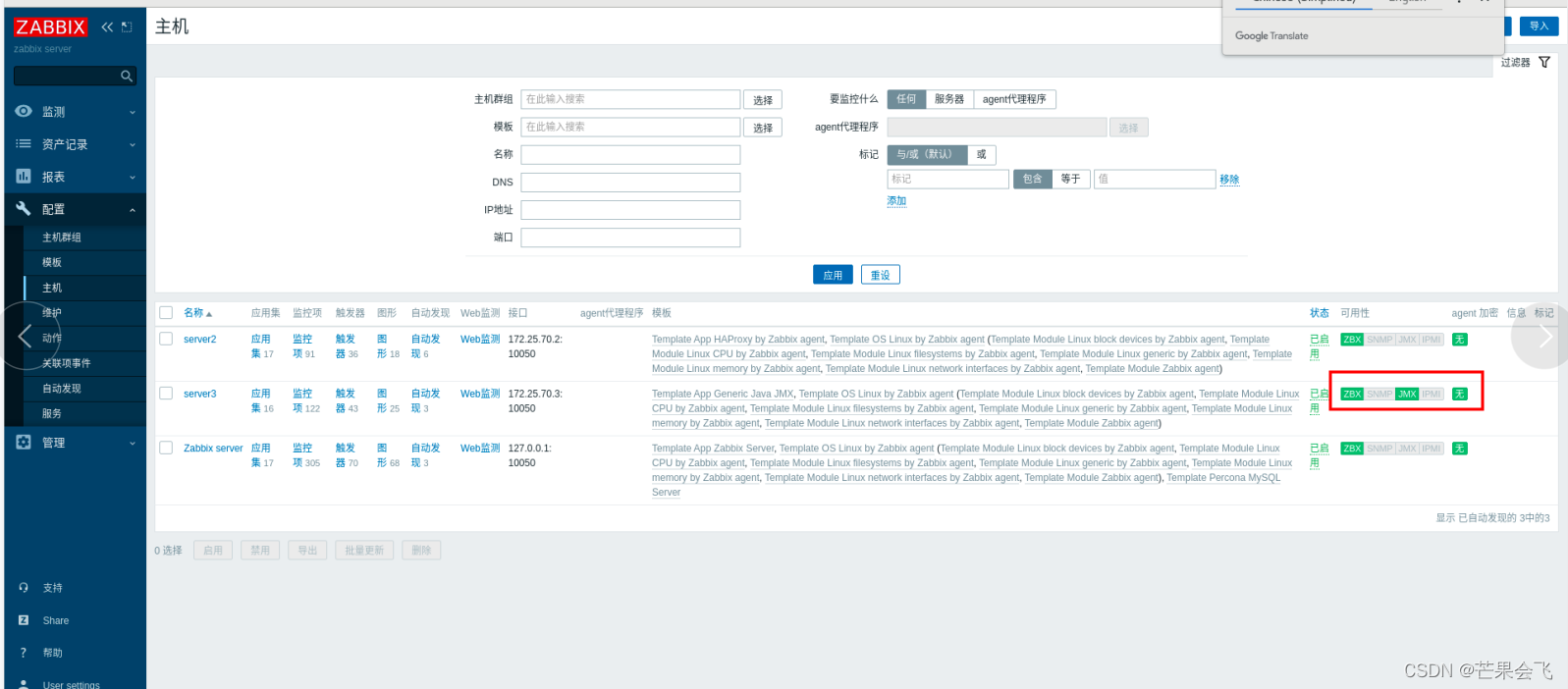Click ZBX badge in server3 row

tap(1352, 395)
